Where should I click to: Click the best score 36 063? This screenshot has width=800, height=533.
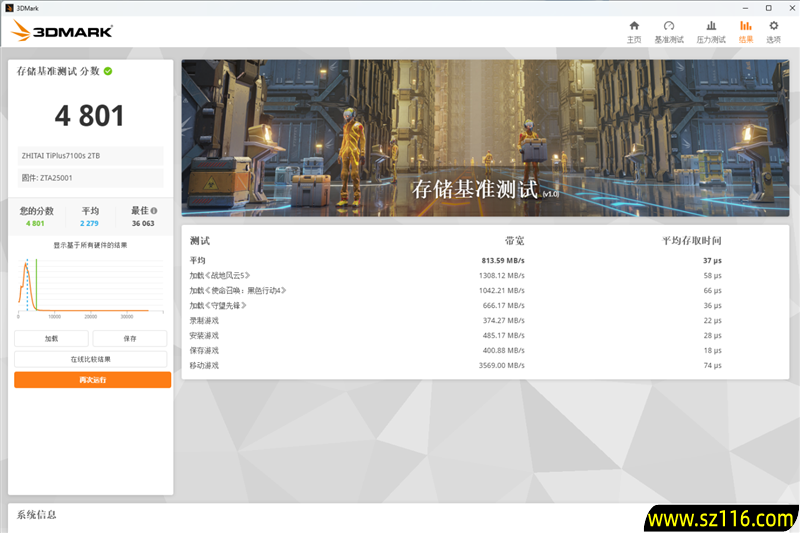pos(143,223)
